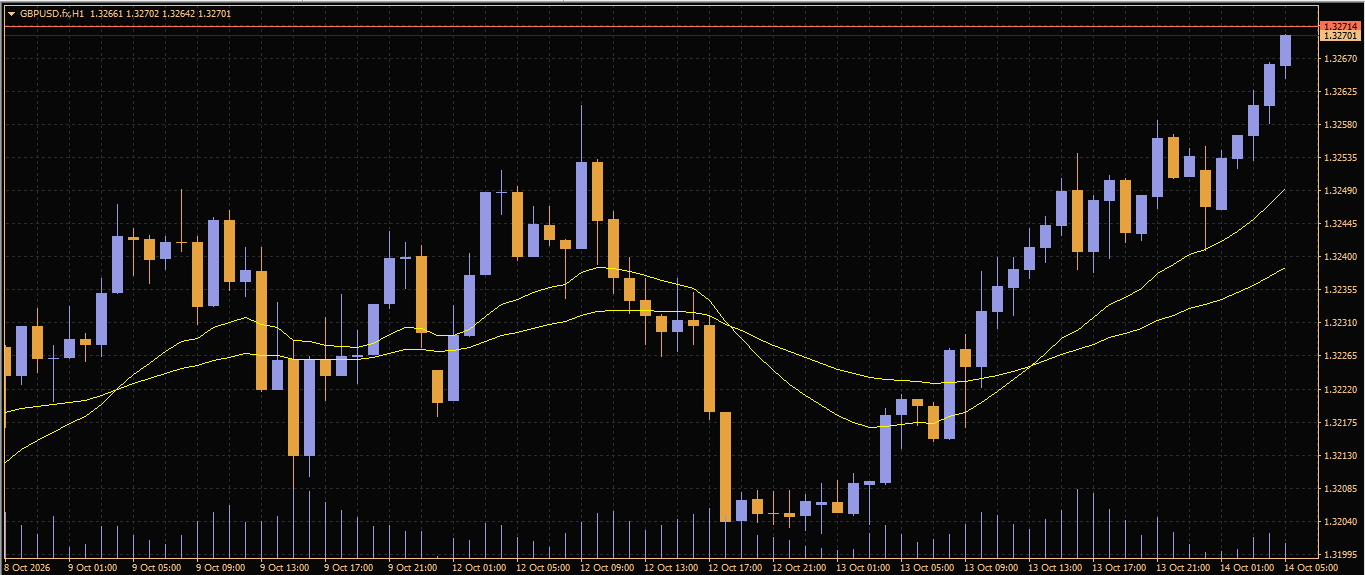Viewport: 1365px width, 575px height.
Task: Click the 1.32355 price axis label
Action: point(1339,290)
